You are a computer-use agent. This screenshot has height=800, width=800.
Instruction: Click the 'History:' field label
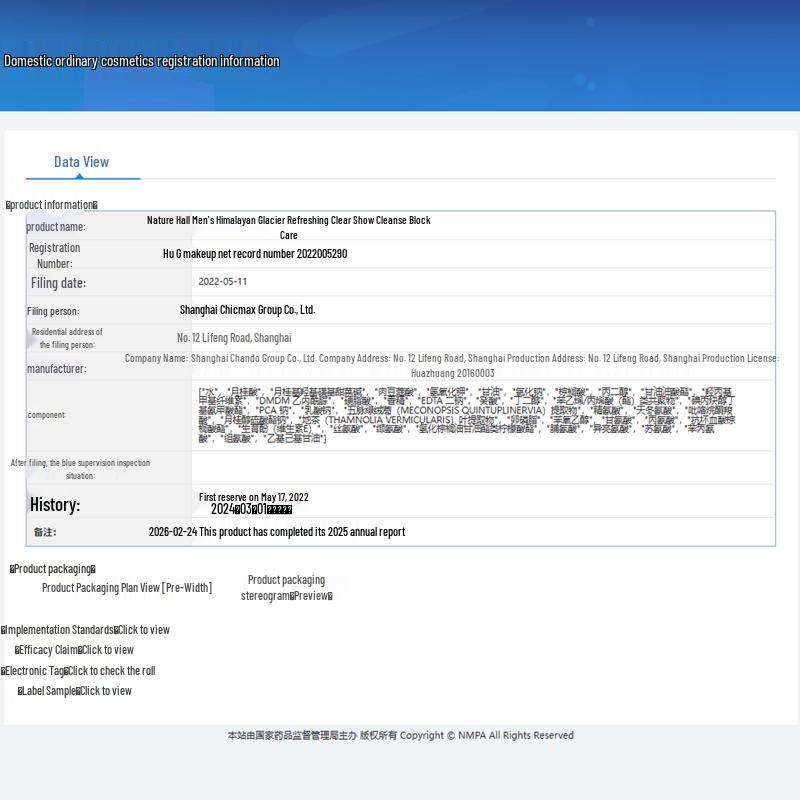click(55, 505)
